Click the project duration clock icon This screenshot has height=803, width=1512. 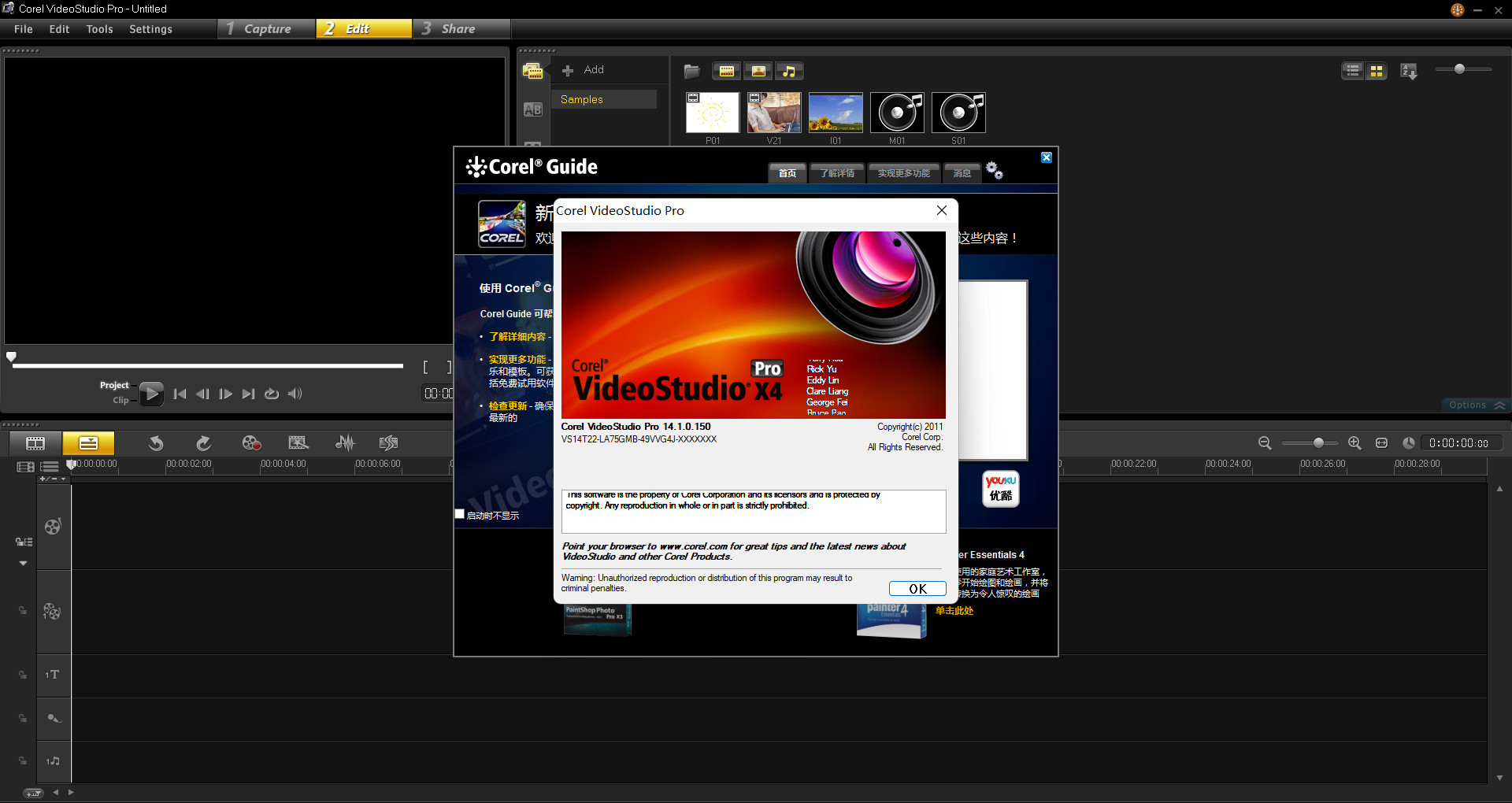pyautogui.click(x=1409, y=442)
